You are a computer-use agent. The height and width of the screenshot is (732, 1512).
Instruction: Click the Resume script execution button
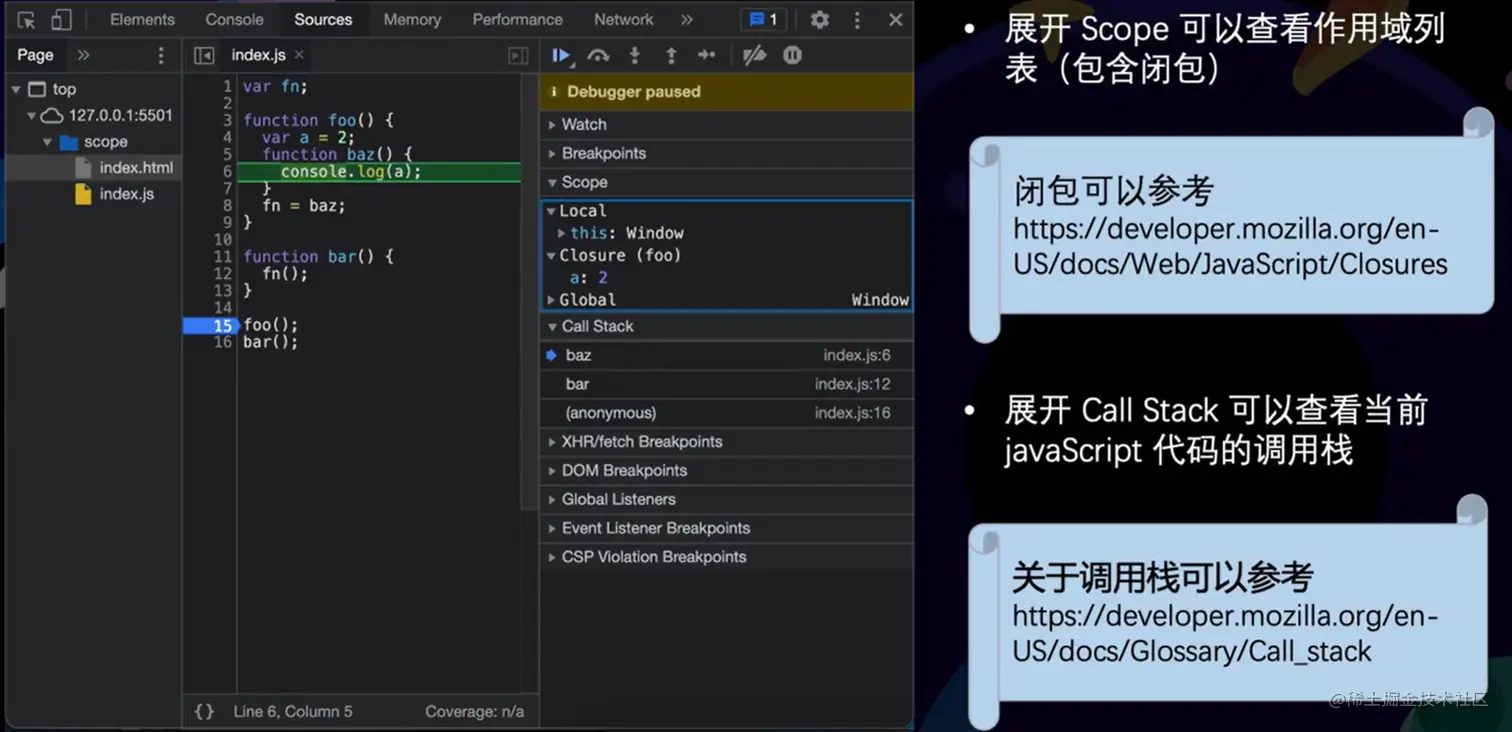[561, 55]
